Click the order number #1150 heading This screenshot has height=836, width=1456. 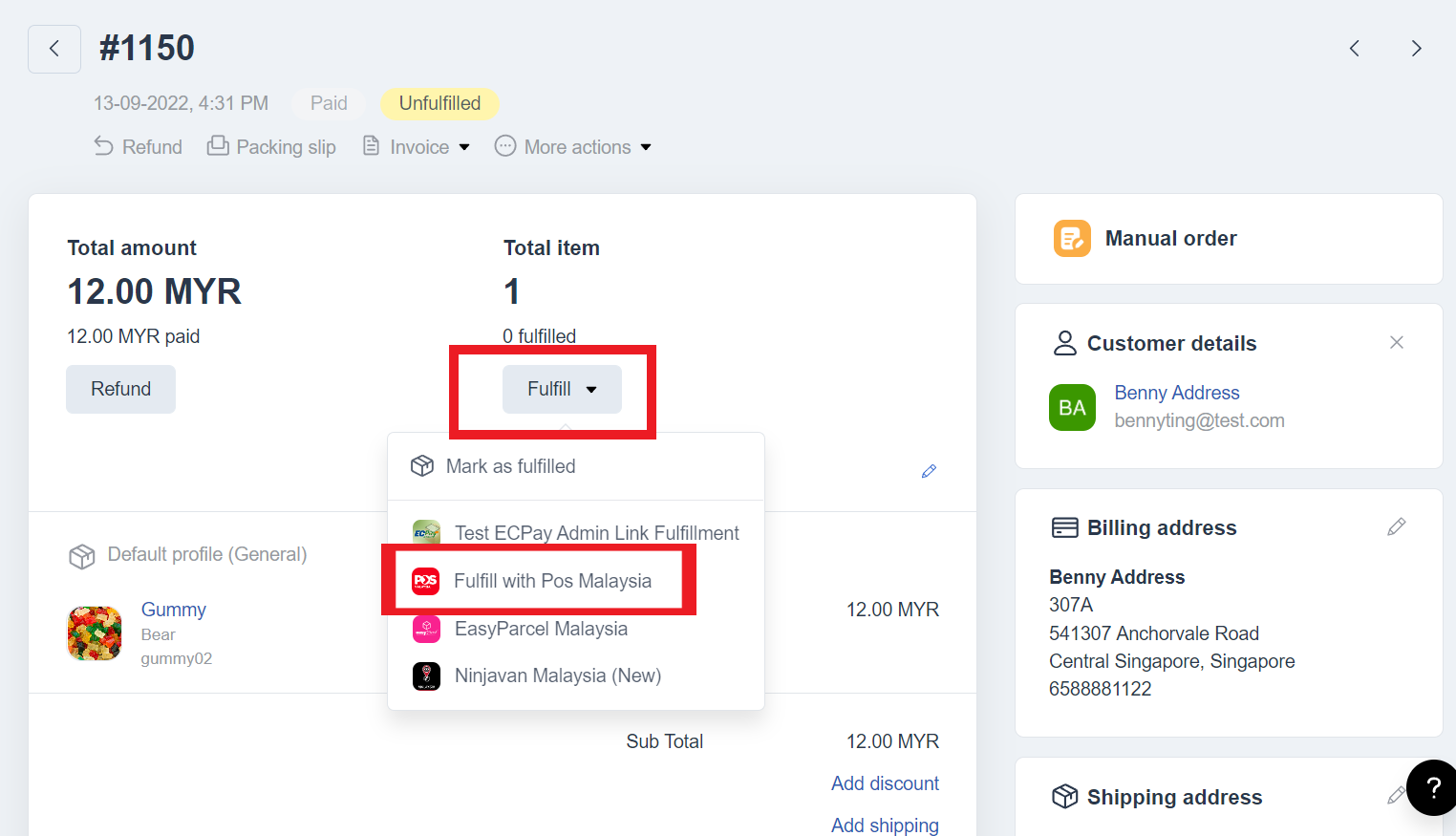point(147,48)
